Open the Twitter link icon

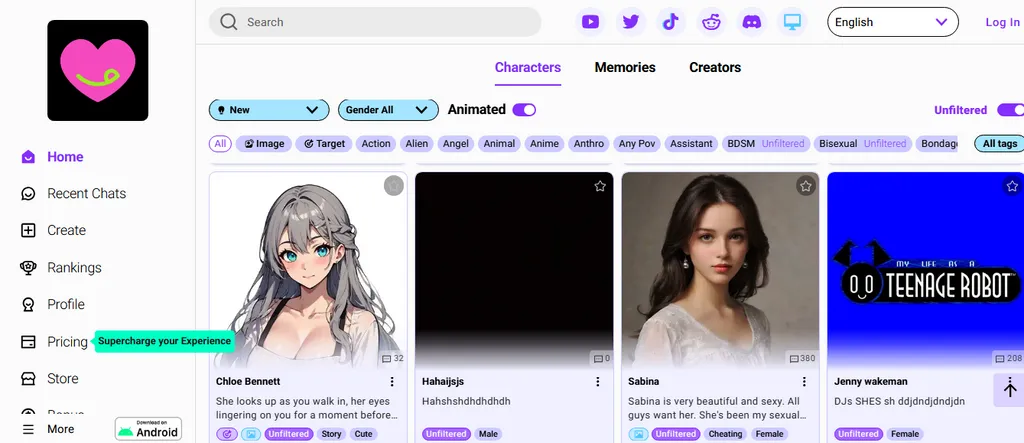click(630, 22)
